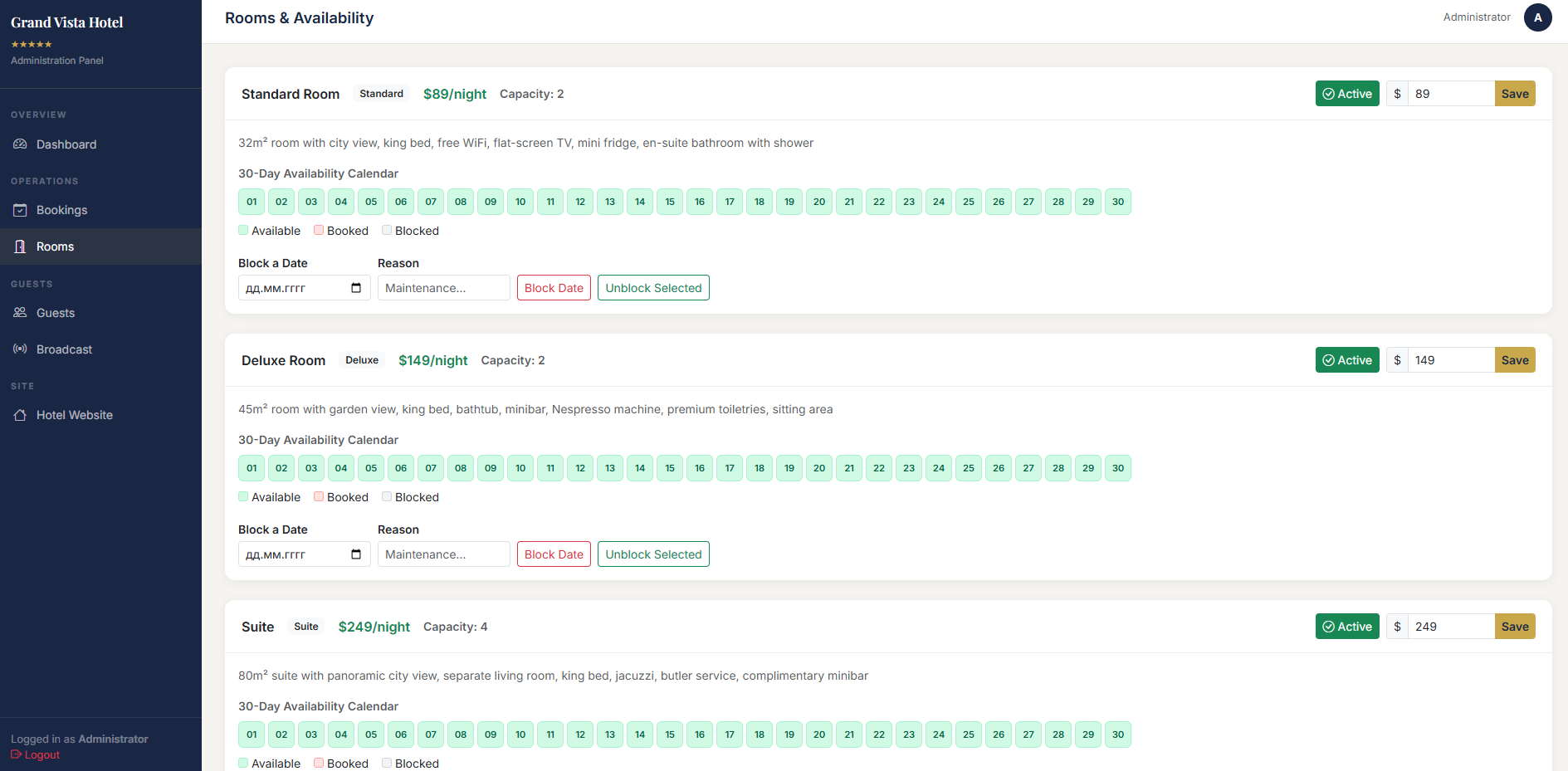Image resolution: width=1568 pixels, height=771 pixels.
Task: Click the Guests people icon
Action: point(20,313)
